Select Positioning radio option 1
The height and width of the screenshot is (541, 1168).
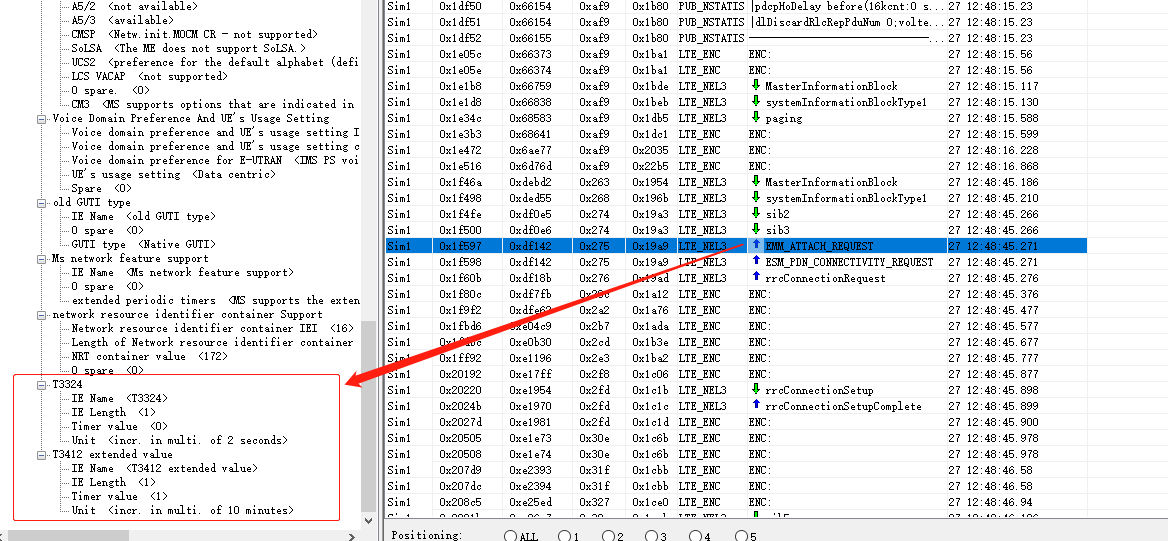[564, 536]
